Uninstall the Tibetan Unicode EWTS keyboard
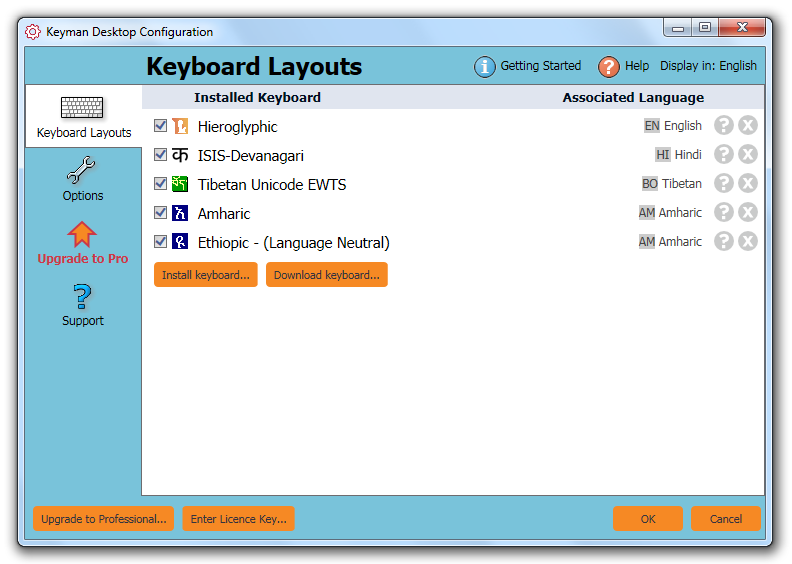Screen dimensions: 792x564 coord(748,183)
